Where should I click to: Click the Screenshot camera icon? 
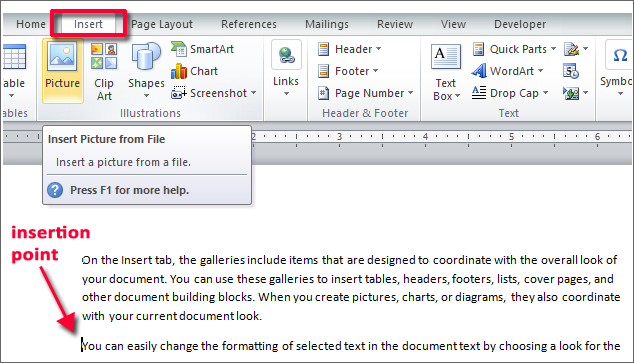click(178, 93)
